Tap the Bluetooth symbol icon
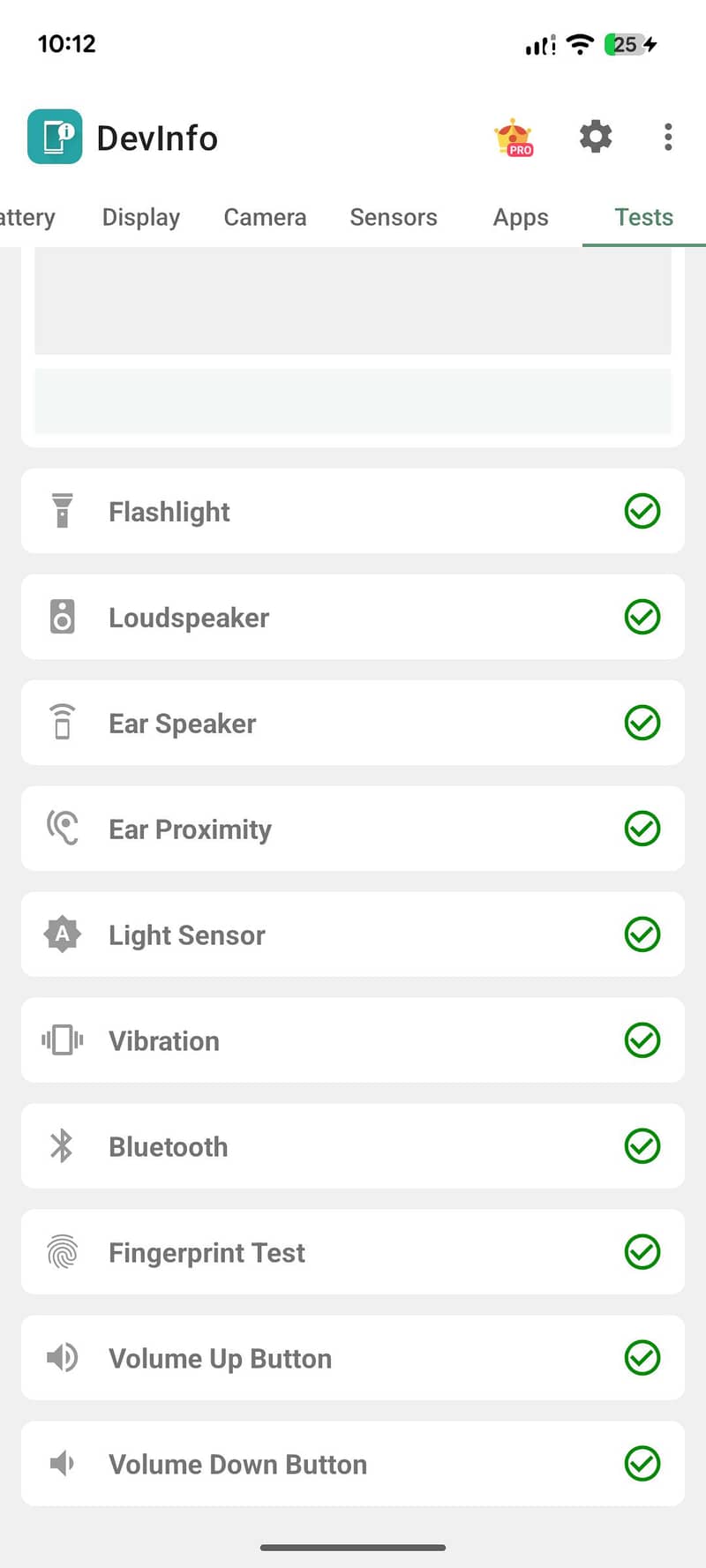706x1568 pixels. [x=62, y=1146]
